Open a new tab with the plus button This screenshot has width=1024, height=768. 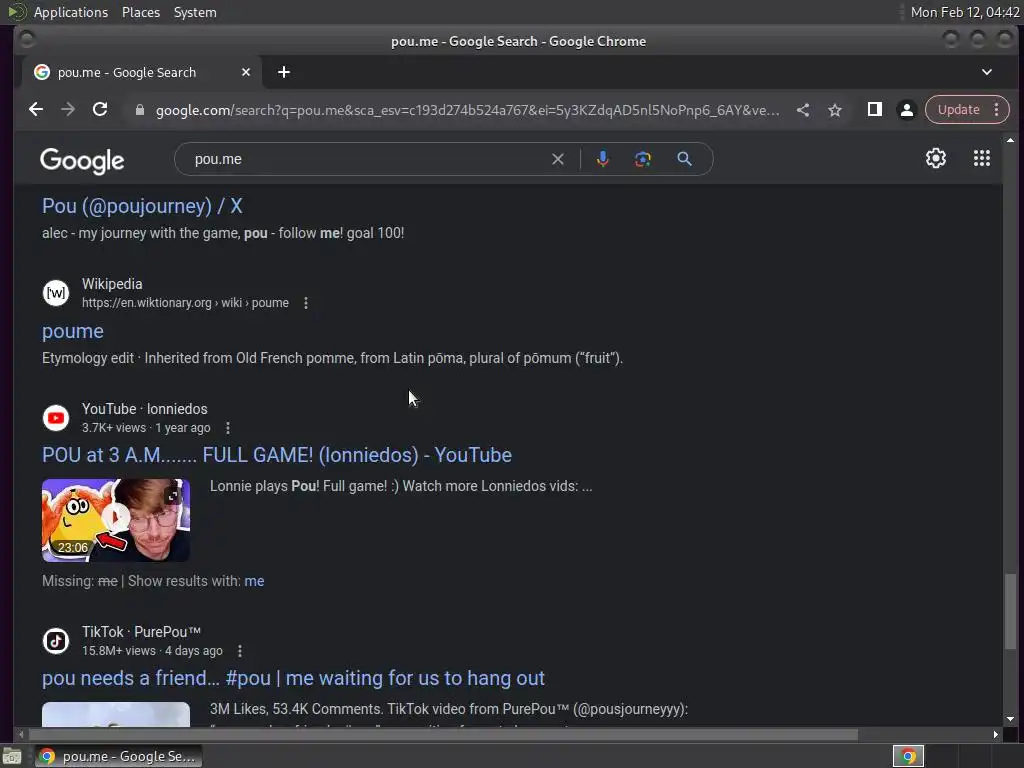[283, 72]
